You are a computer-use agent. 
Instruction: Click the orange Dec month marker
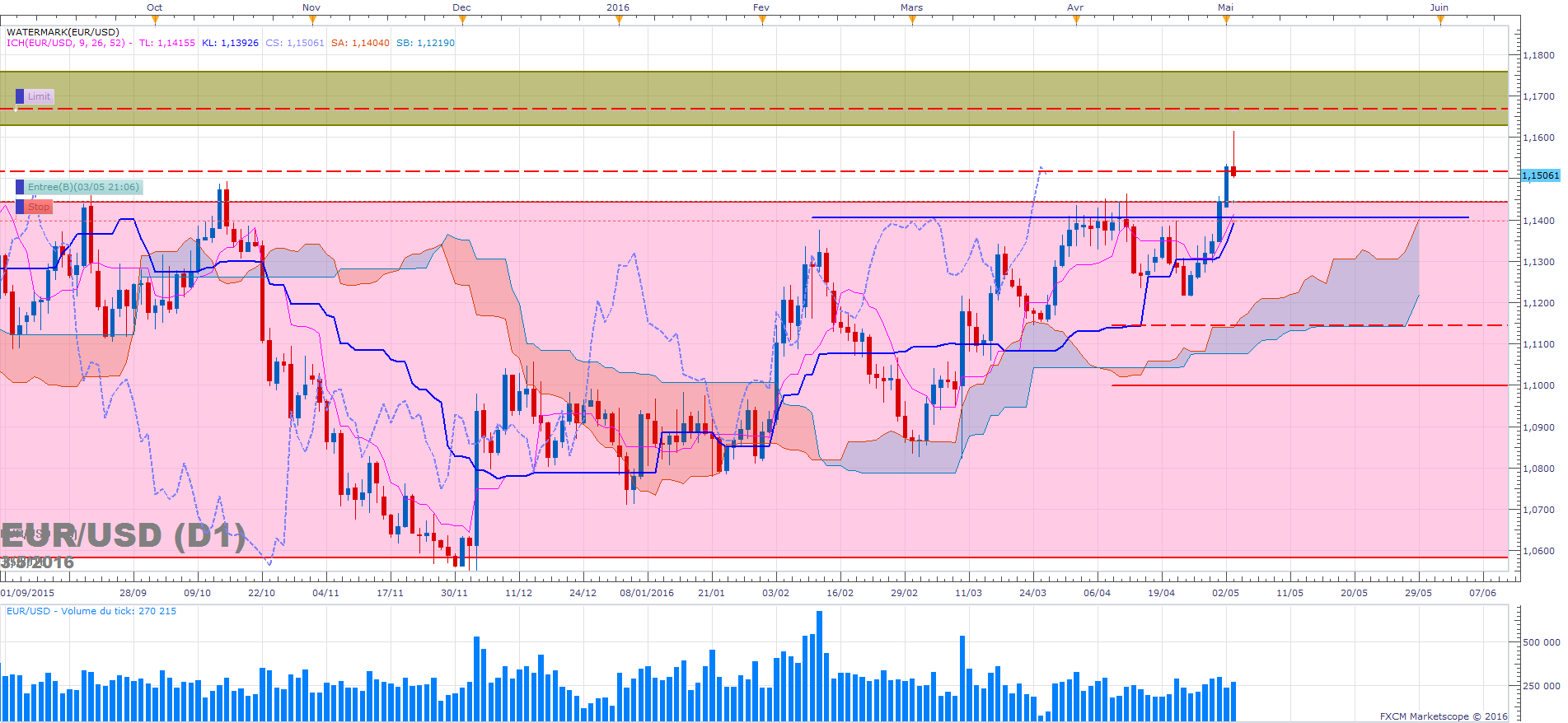[461, 21]
